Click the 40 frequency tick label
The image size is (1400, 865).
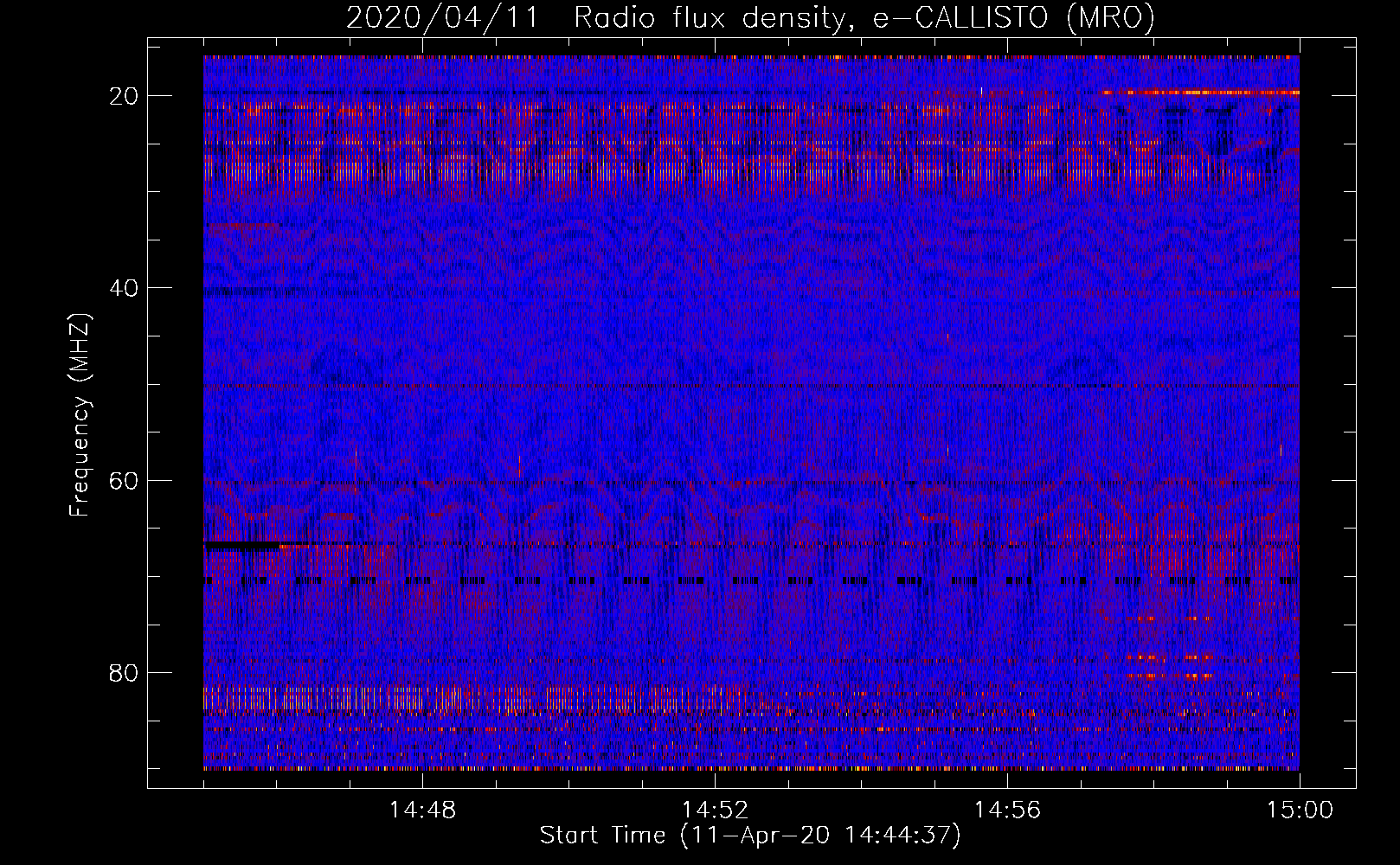[x=124, y=288]
